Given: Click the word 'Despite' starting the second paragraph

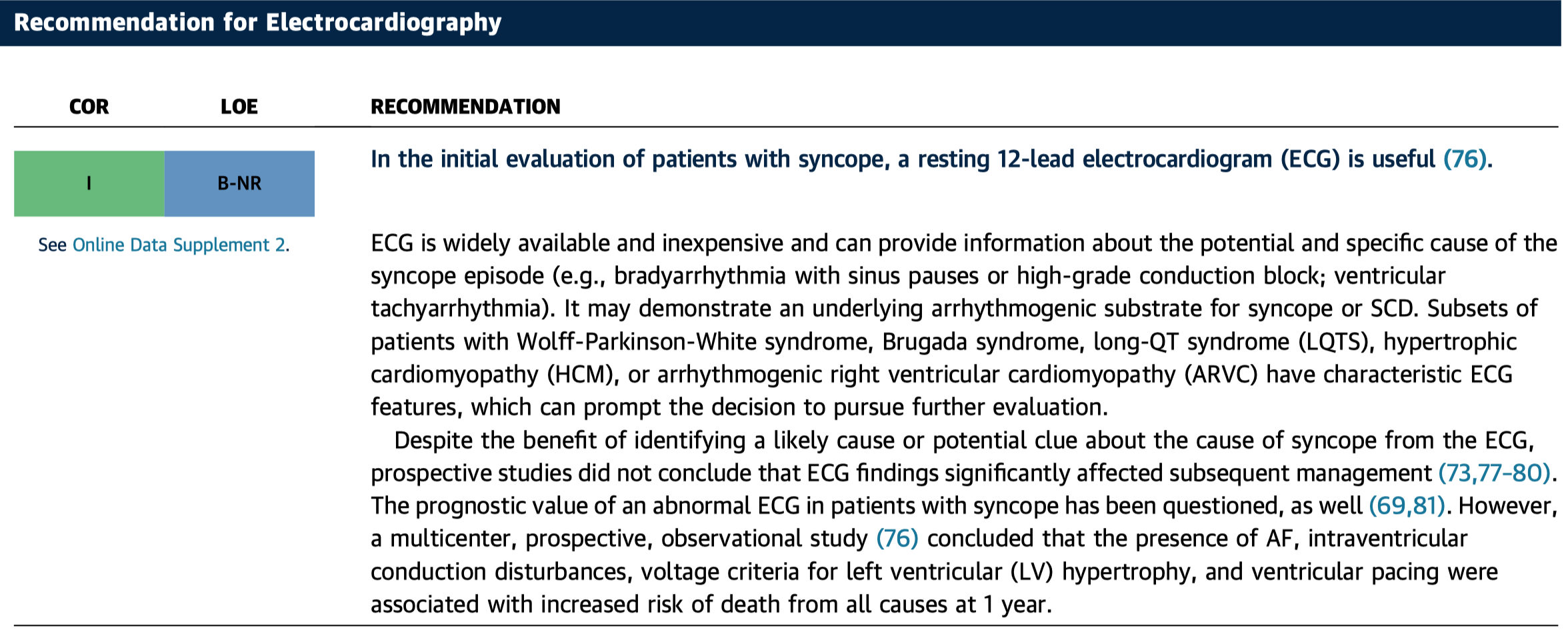Looking at the screenshot, I should point(433,441).
